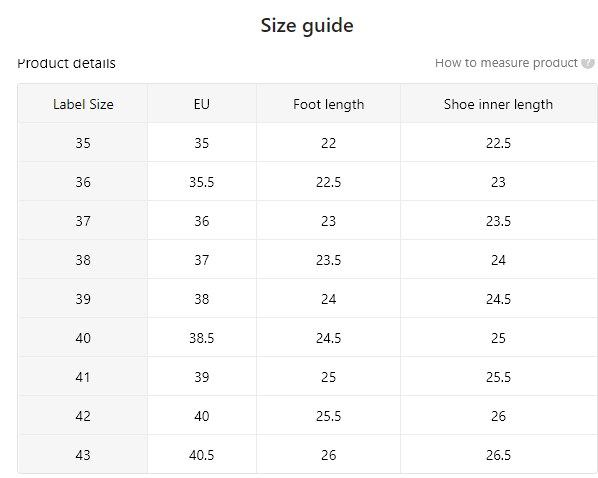
Task: Select the Product details heading
Action: (x=66, y=63)
